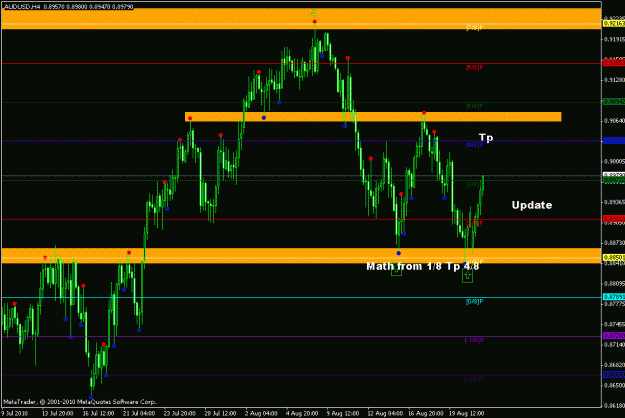Image resolution: width=625 pixels, height=418 pixels.
Task: Select the middle orange zone rectangle
Action: coord(373,116)
